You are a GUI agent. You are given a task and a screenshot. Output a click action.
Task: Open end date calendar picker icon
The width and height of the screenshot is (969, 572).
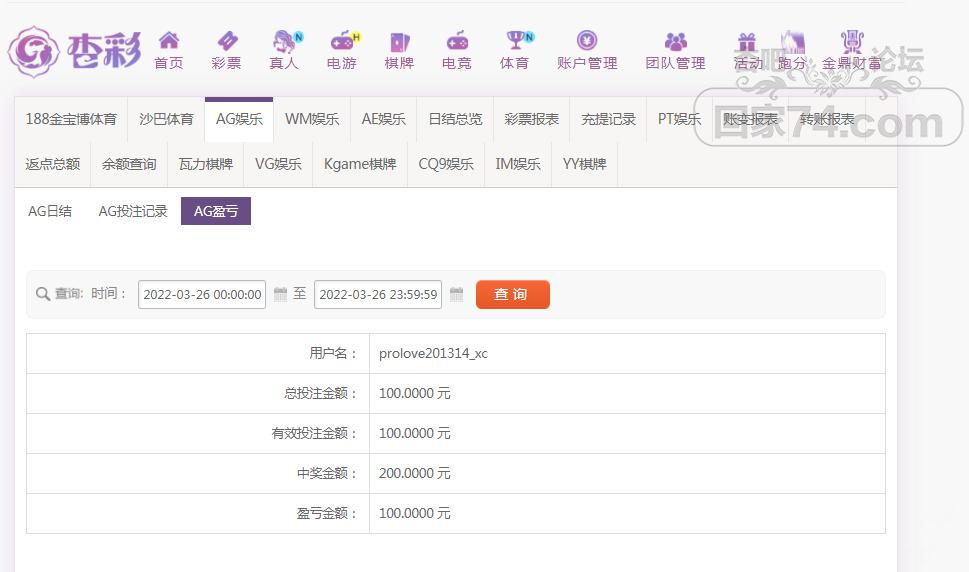457,294
